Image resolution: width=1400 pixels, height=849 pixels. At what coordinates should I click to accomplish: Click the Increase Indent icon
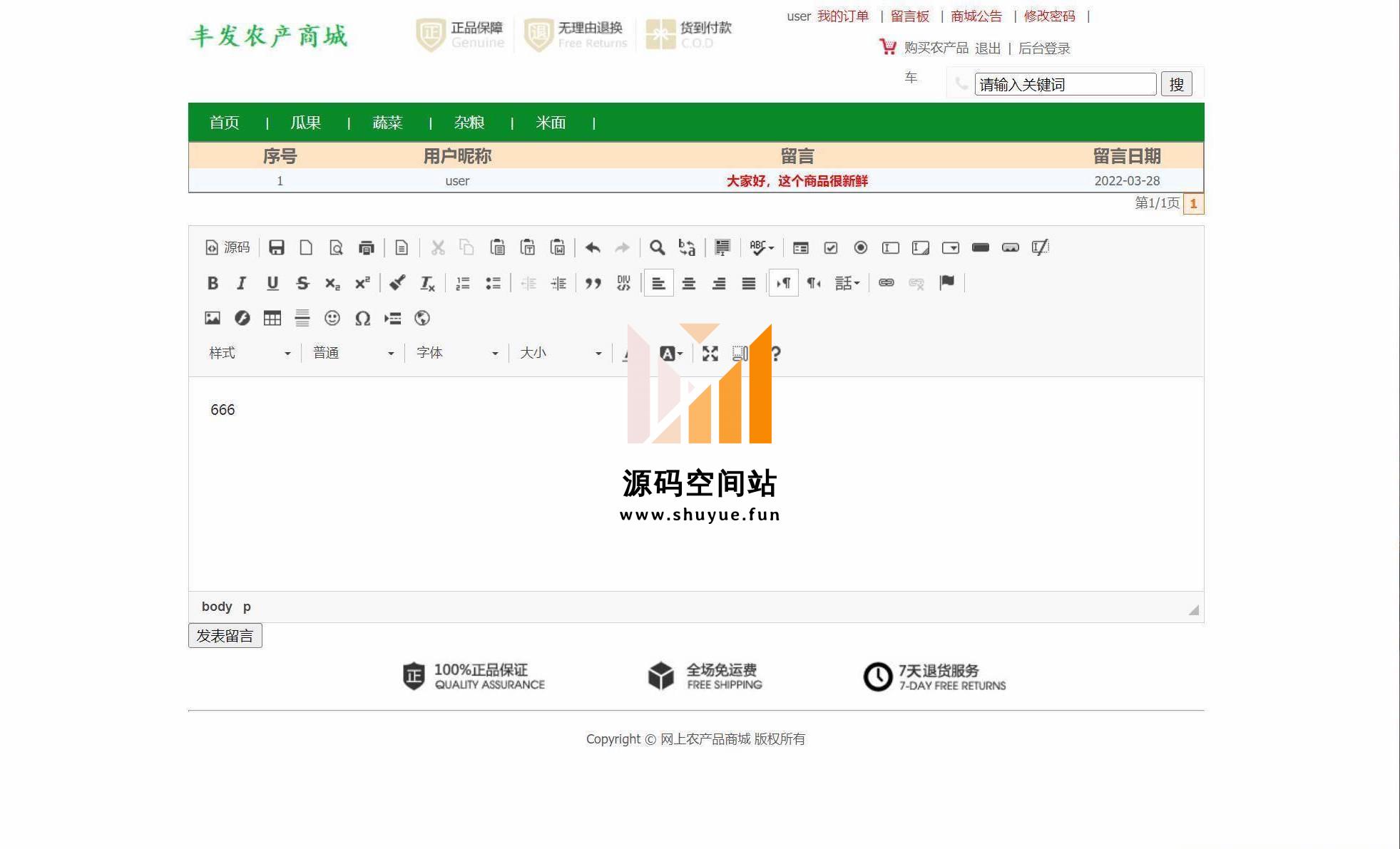pyautogui.click(x=558, y=283)
